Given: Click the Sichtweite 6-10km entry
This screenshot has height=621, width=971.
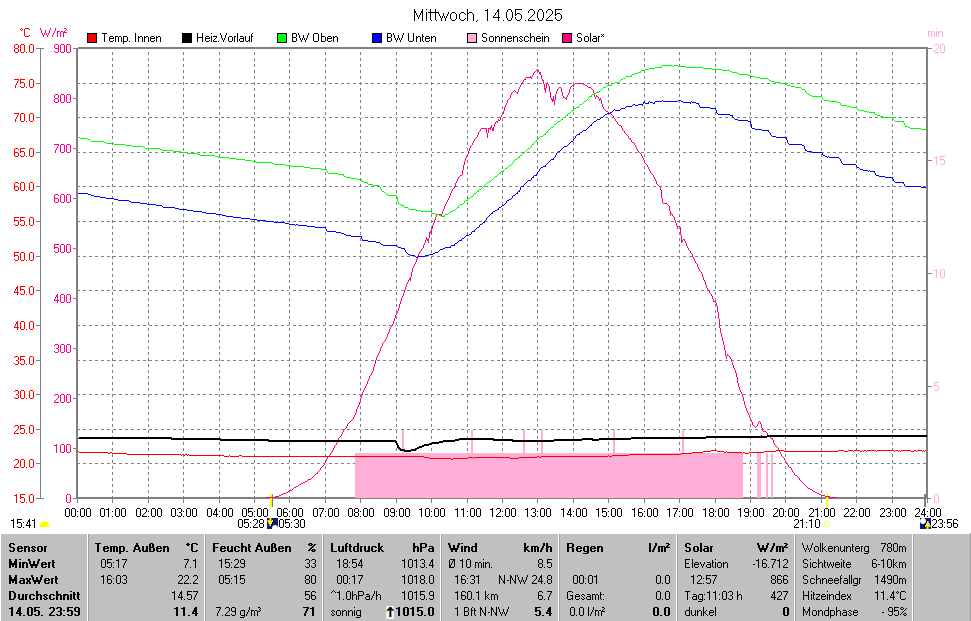Looking at the screenshot, I should (x=854, y=564).
